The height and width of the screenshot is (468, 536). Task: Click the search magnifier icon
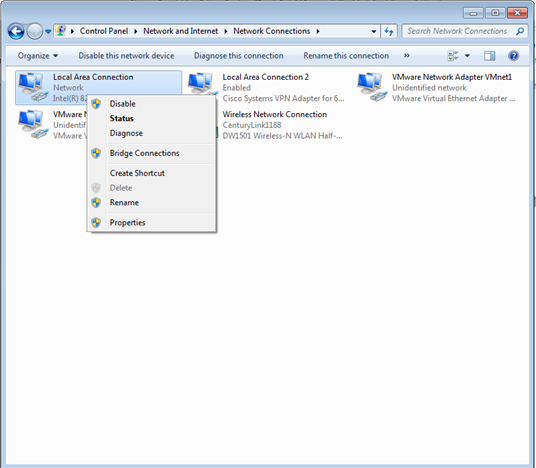coord(520,31)
